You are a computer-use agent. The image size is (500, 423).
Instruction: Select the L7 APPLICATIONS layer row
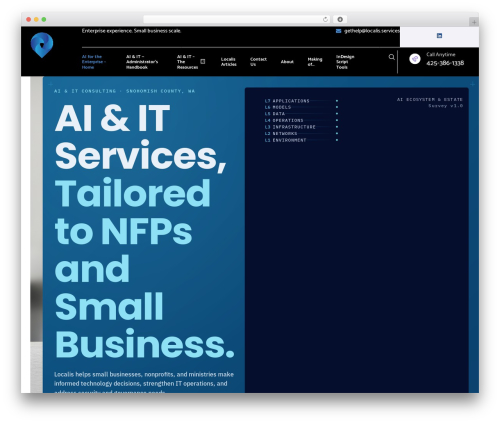pyautogui.click(x=301, y=101)
